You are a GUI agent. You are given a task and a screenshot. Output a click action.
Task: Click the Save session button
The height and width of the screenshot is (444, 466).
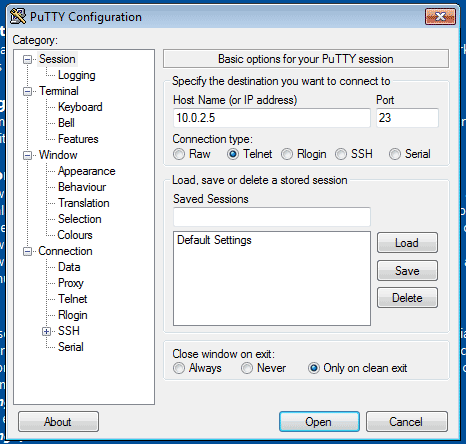click(407, 270)
